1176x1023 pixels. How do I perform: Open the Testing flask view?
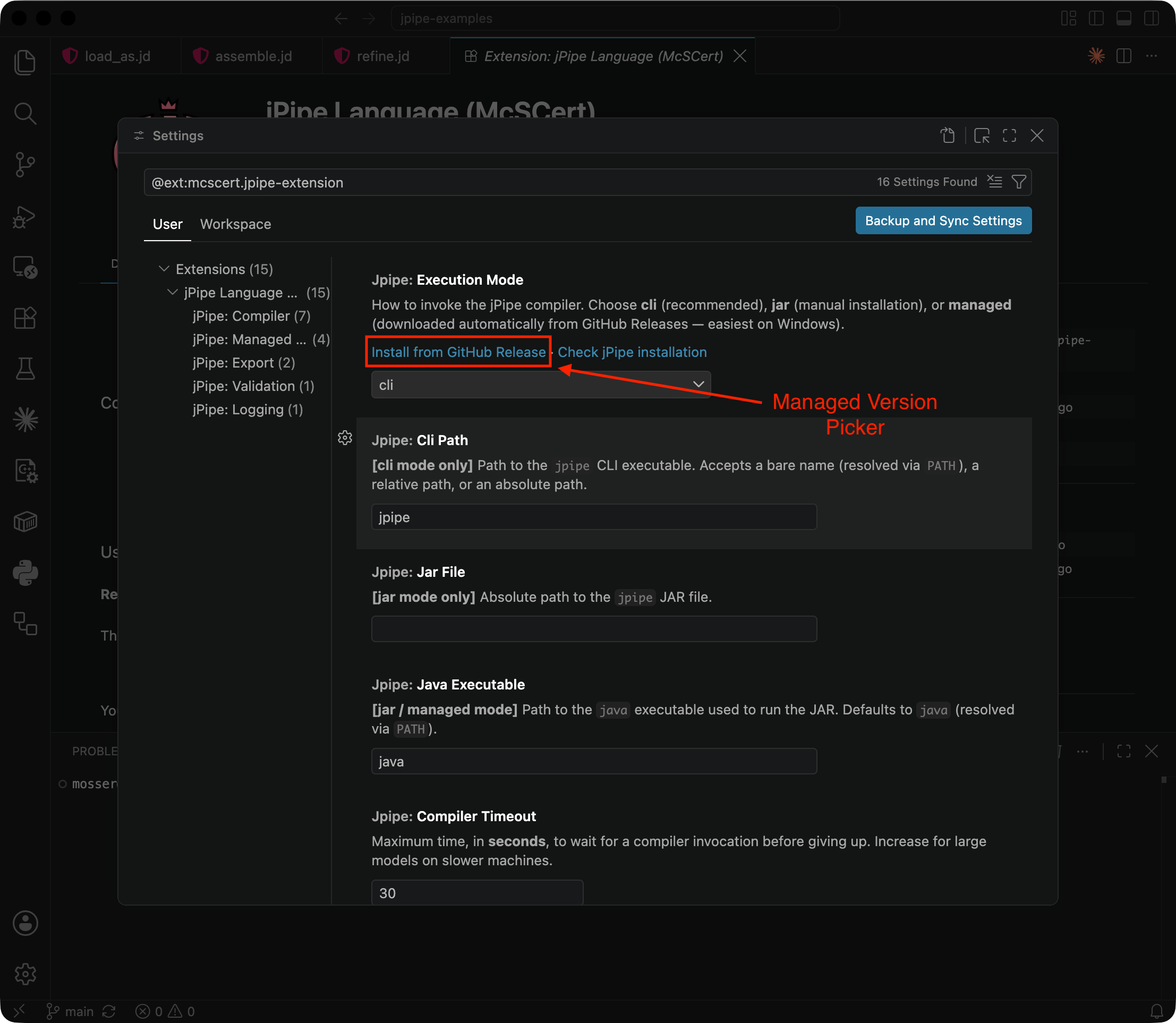click(25, 369)
